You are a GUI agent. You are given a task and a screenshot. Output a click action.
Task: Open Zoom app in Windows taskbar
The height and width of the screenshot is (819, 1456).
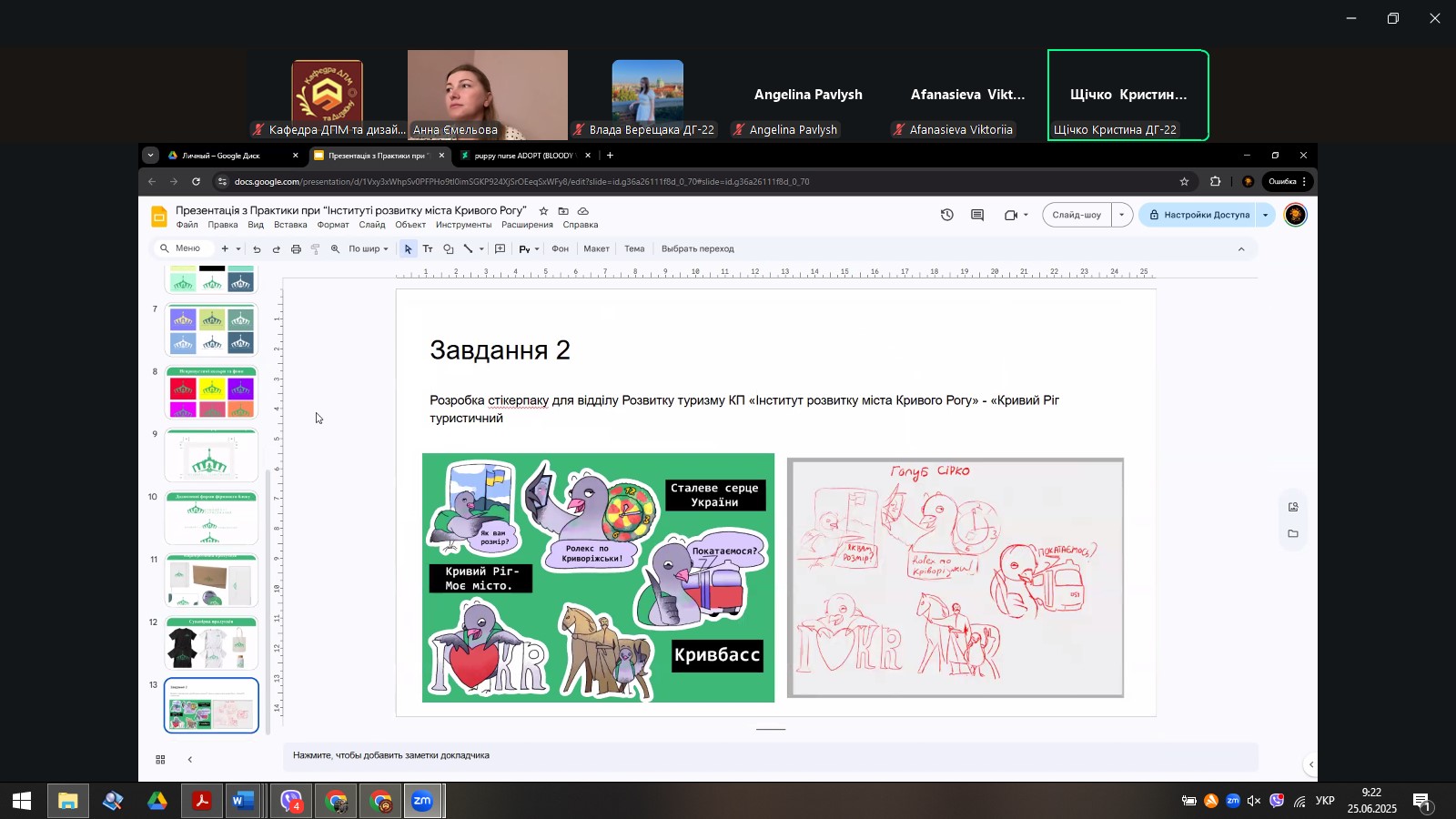pyautogui.click(x=422, y=802)
